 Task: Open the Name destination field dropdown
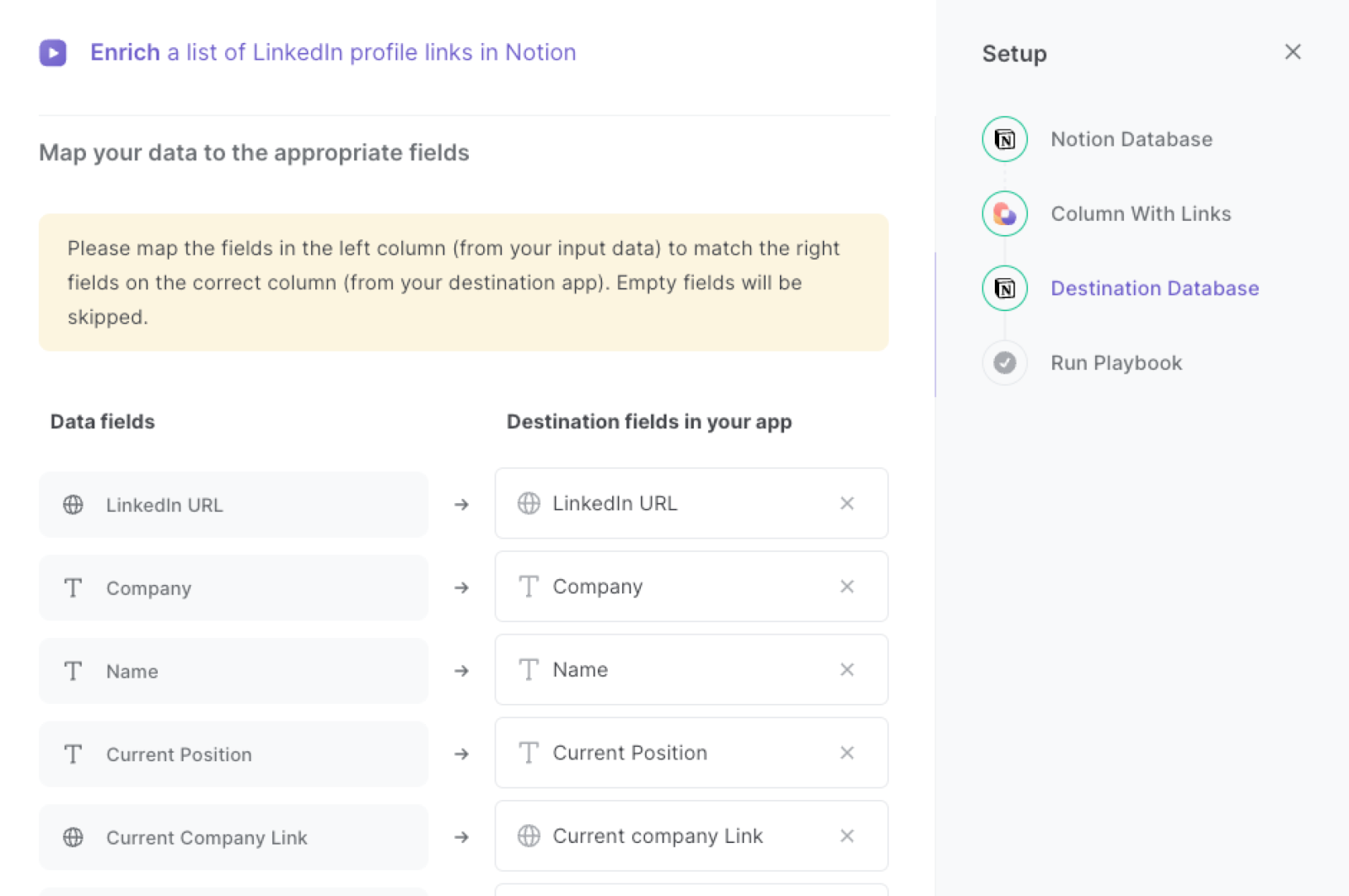(x=691, y=669)
